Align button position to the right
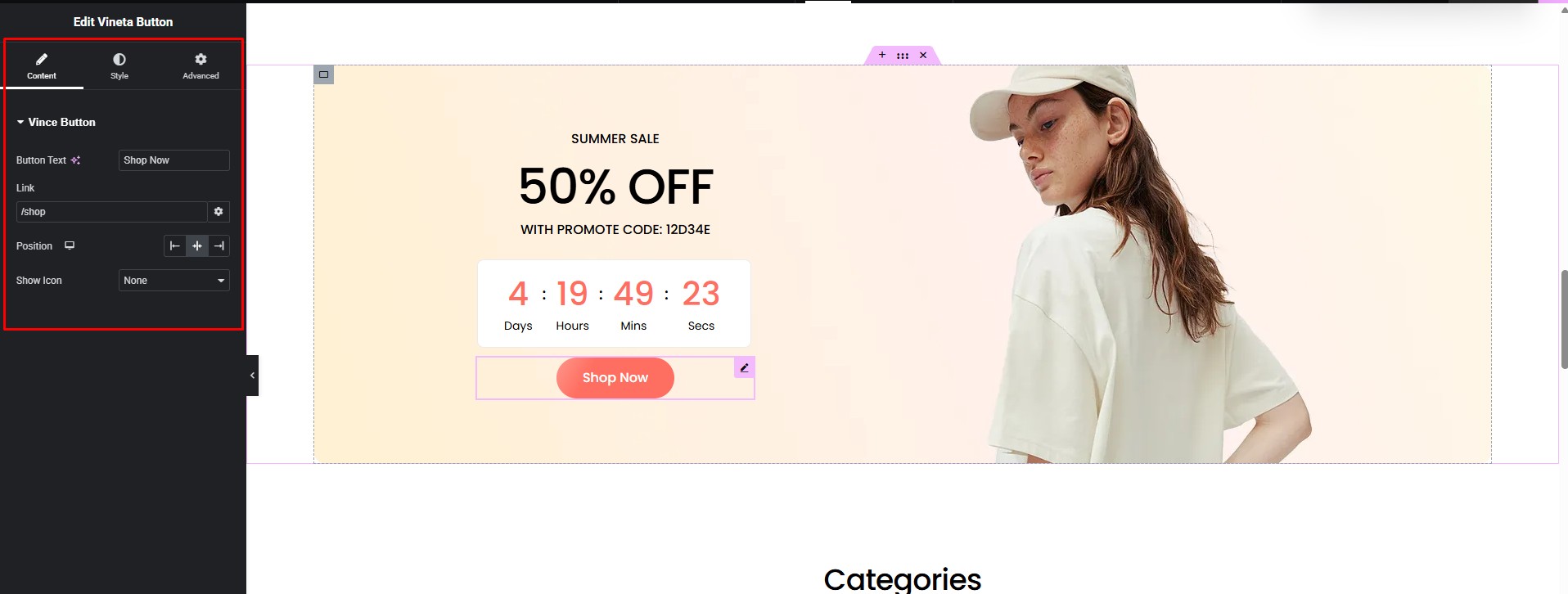1568x594 pixels. (219, 245)
